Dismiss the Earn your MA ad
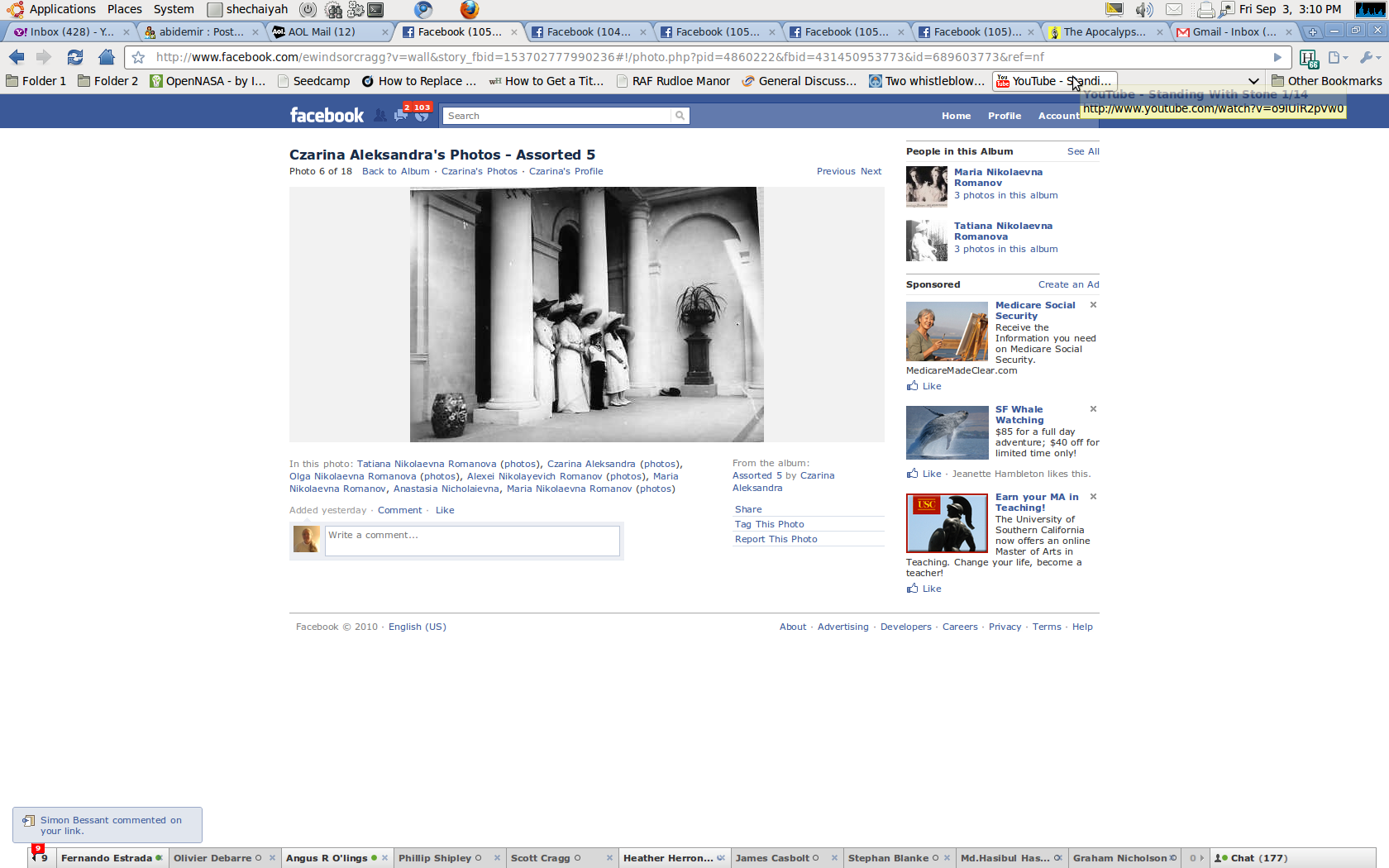The width and height of the screenshot is (1389, 868). (1093, 497)
